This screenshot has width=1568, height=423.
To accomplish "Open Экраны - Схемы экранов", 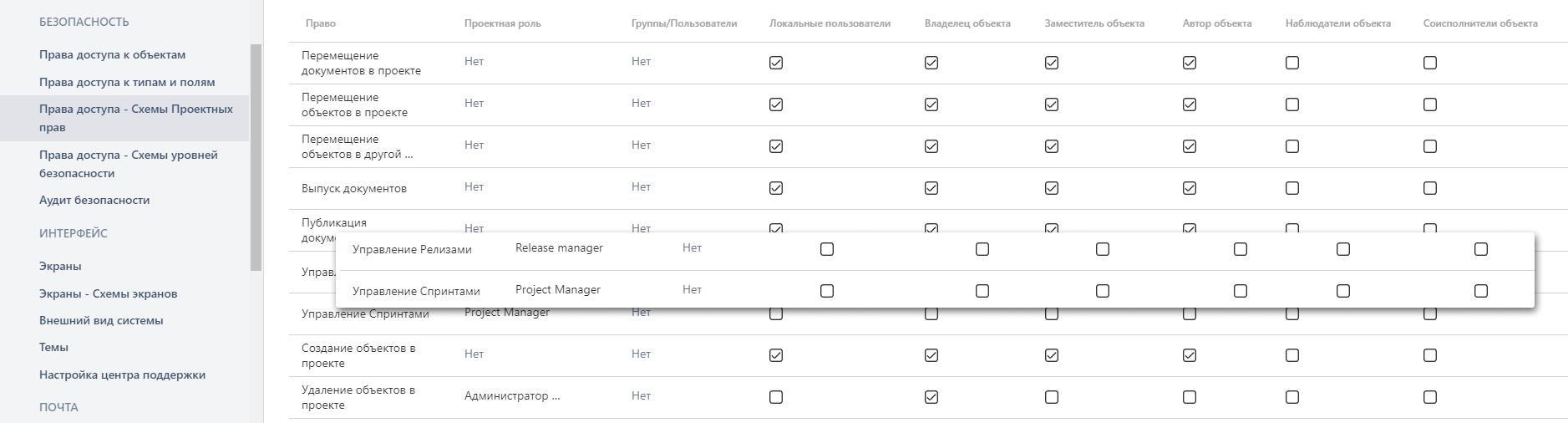I will (109, 293).
